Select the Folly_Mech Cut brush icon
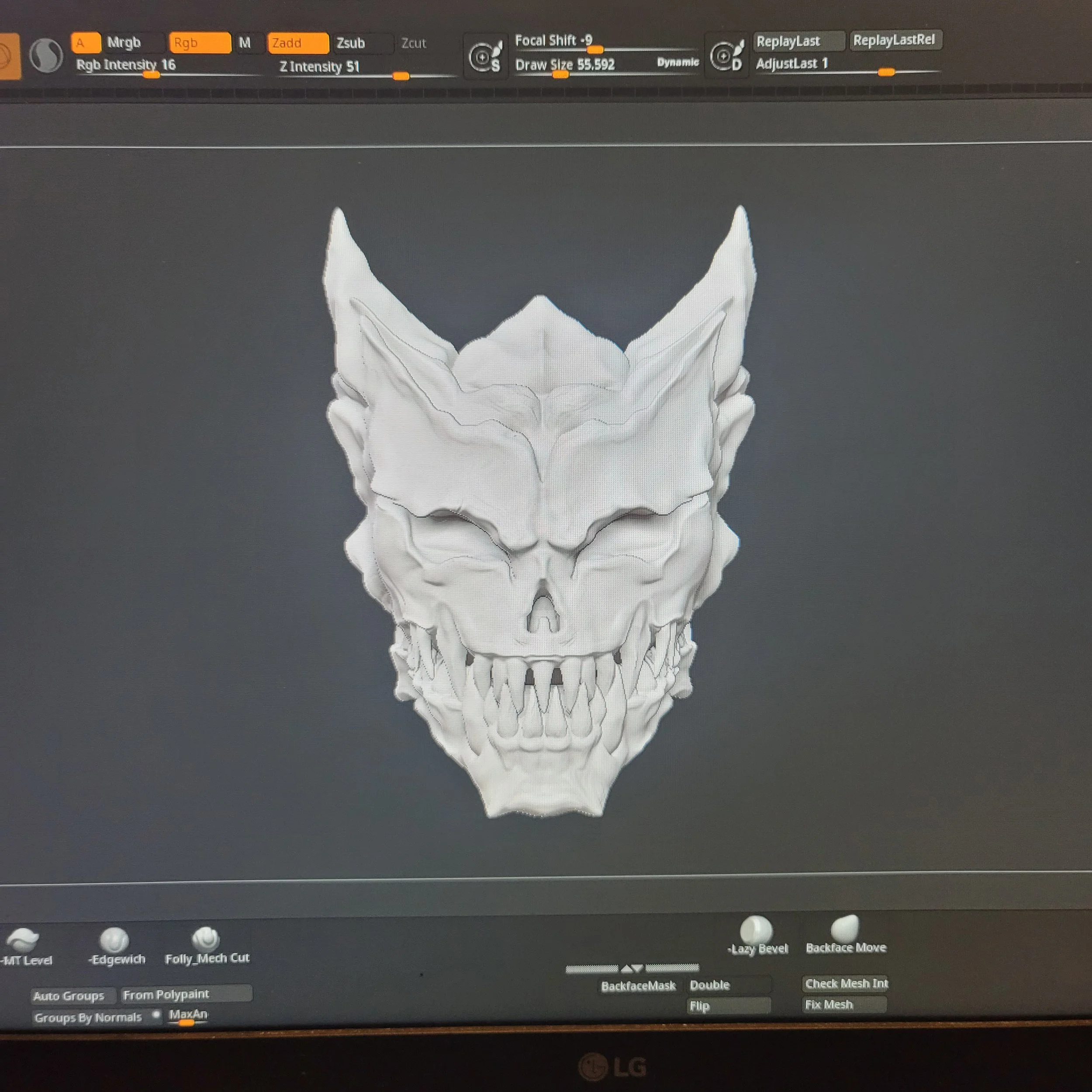 206,938
